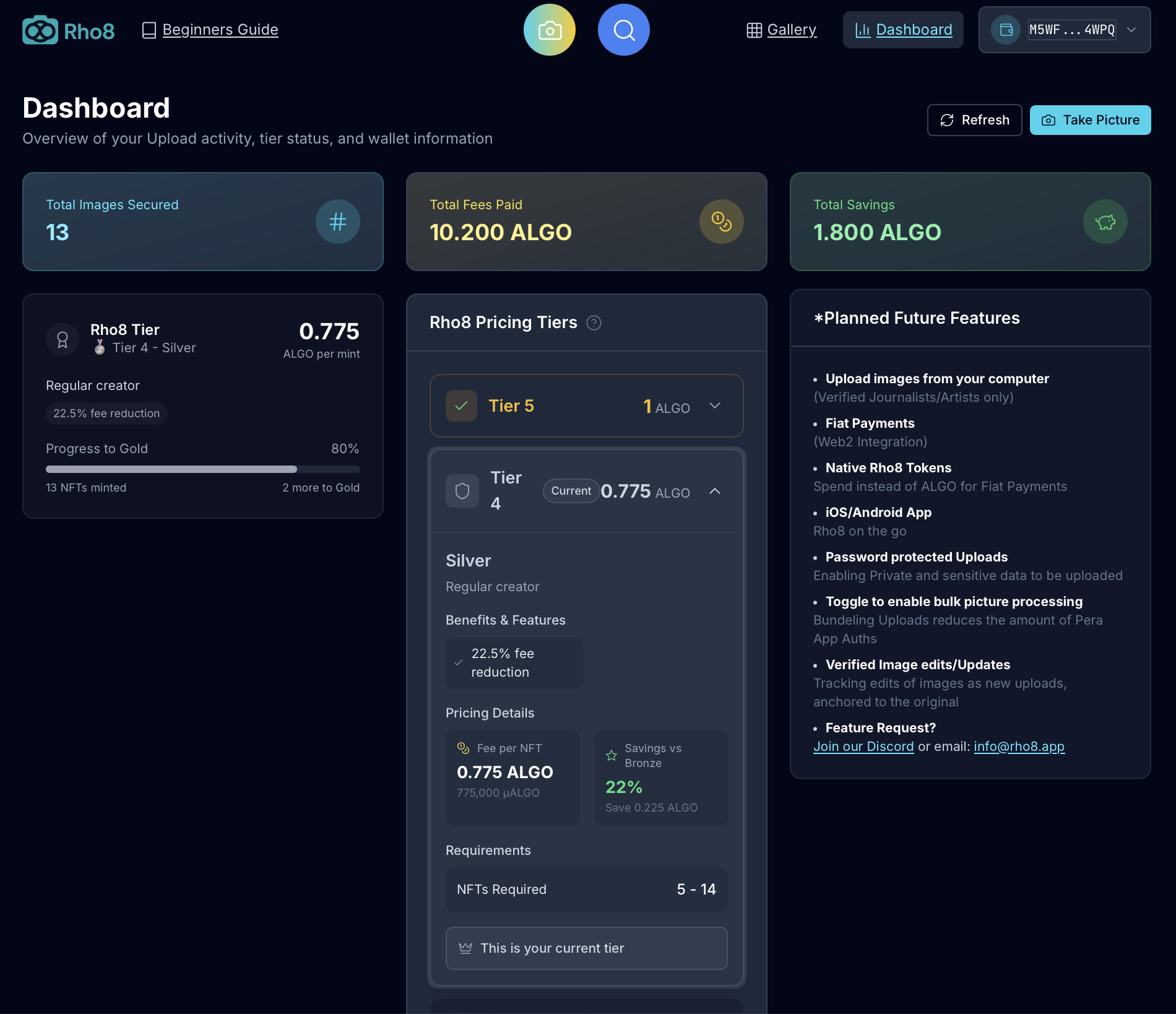This screenshot has height=1014, width=1176.
Task: Click the help question icon beside Rho8 Pricing Tiers
Action: (594, 323)
